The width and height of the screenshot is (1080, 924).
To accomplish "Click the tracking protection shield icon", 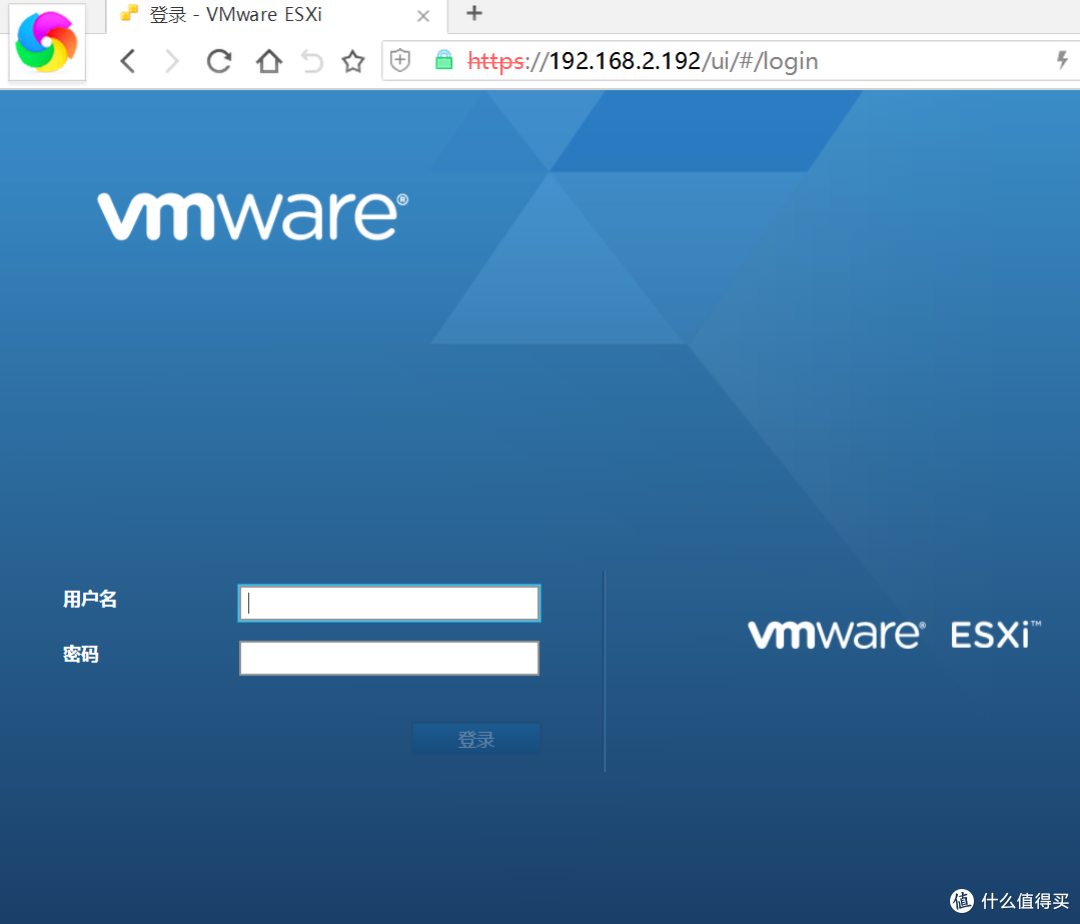I will click(x=400, y=60).
